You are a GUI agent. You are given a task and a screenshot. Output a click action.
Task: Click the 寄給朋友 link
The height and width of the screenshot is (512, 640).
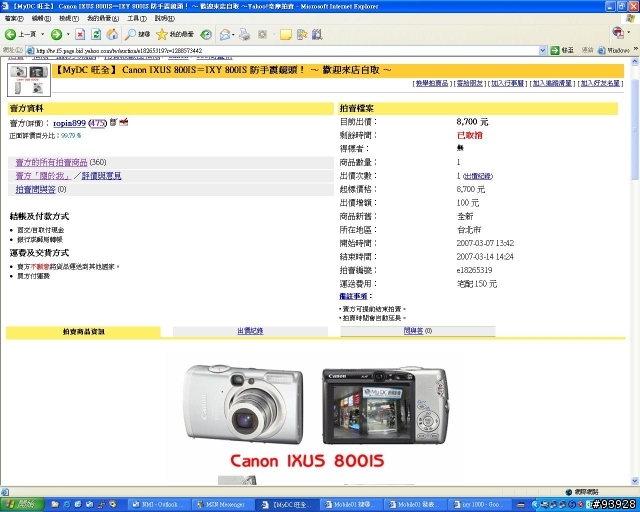tap(470, 83)
